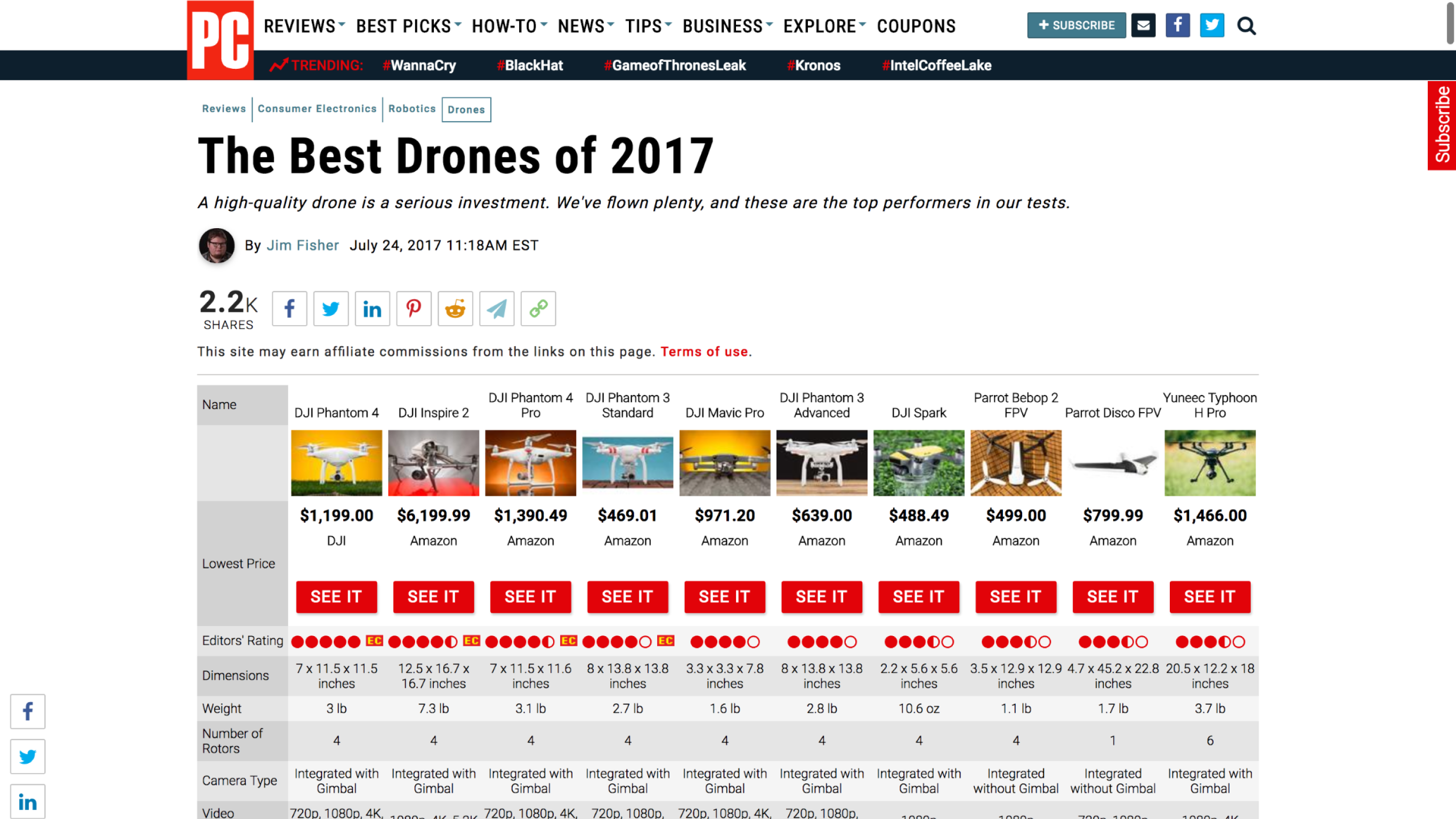Image resolution: width=1456 pixels, height=819 pixels.
Task: Click SEE IT for DJI Phantom 3 Advanced
Action: pos(822,597)
